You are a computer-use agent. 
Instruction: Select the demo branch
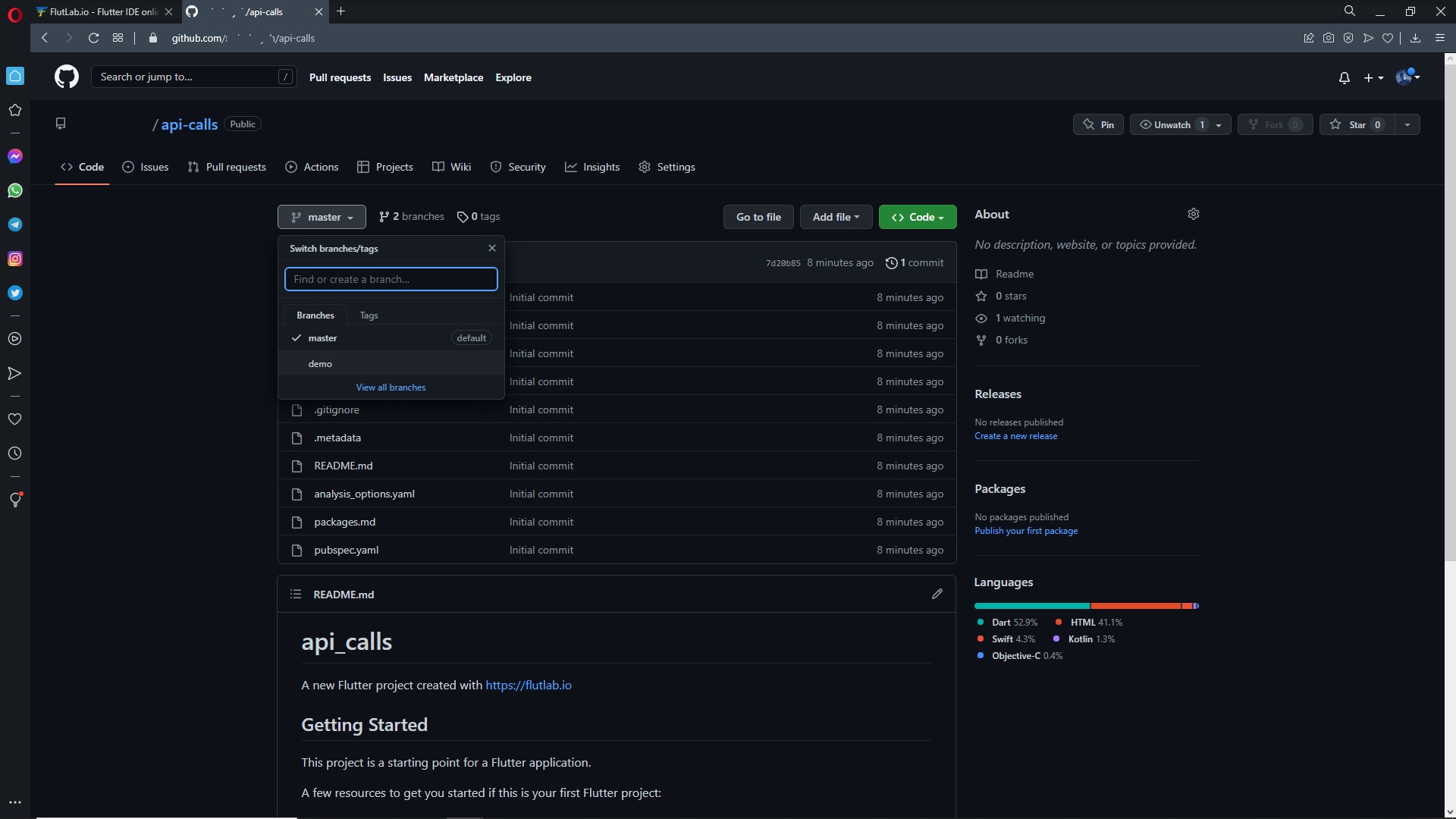pyautogui.click(x=391, y=364)
